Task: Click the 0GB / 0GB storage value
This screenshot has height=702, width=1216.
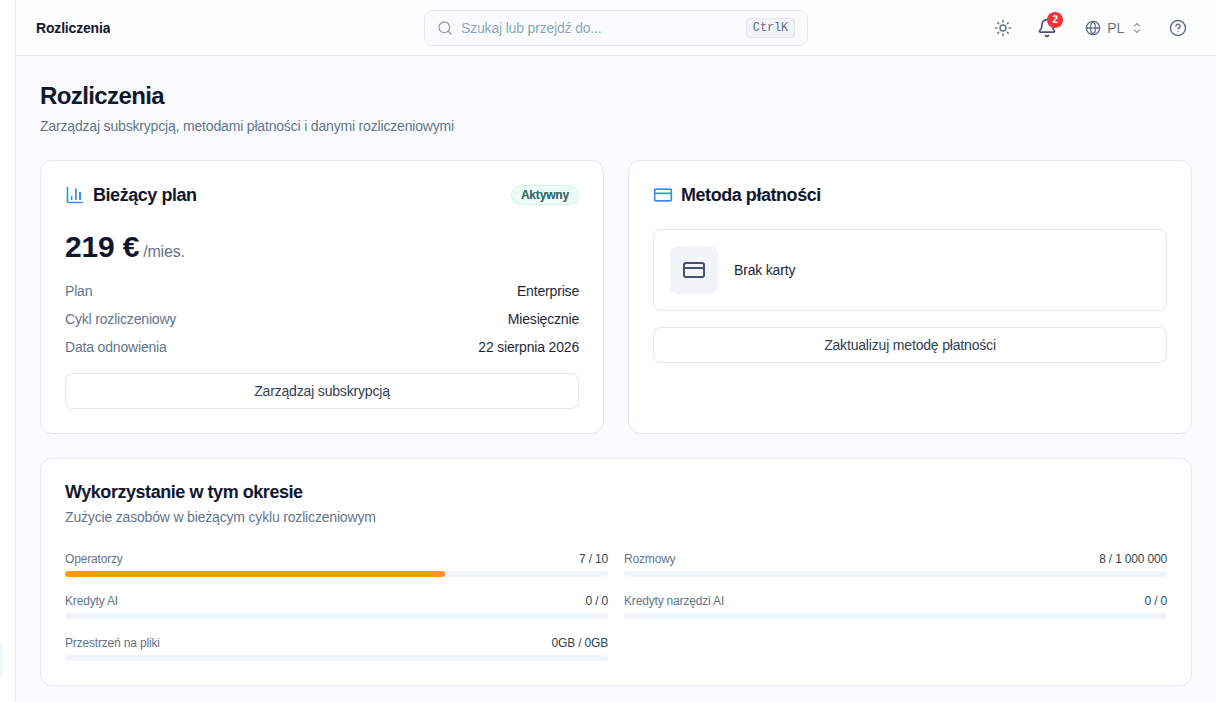Action: [580, 643]
